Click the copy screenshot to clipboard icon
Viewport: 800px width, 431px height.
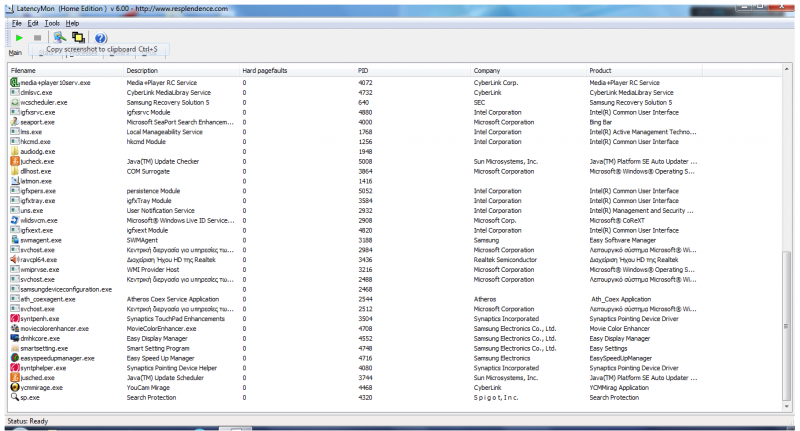pyautogui.click(x=59, y=37)
